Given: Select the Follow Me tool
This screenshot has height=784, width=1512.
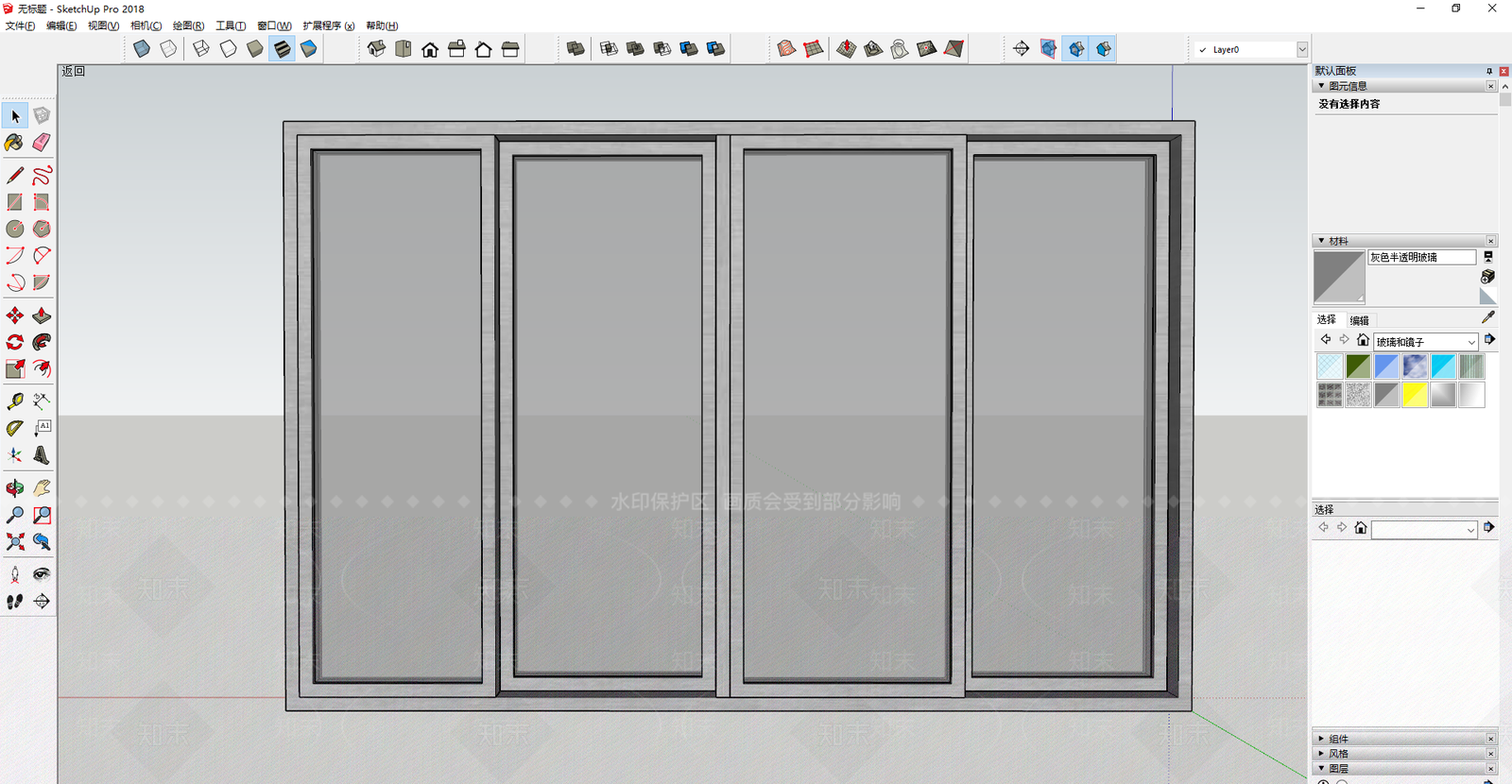Looking at the screenshot, I should click(42, 342).
